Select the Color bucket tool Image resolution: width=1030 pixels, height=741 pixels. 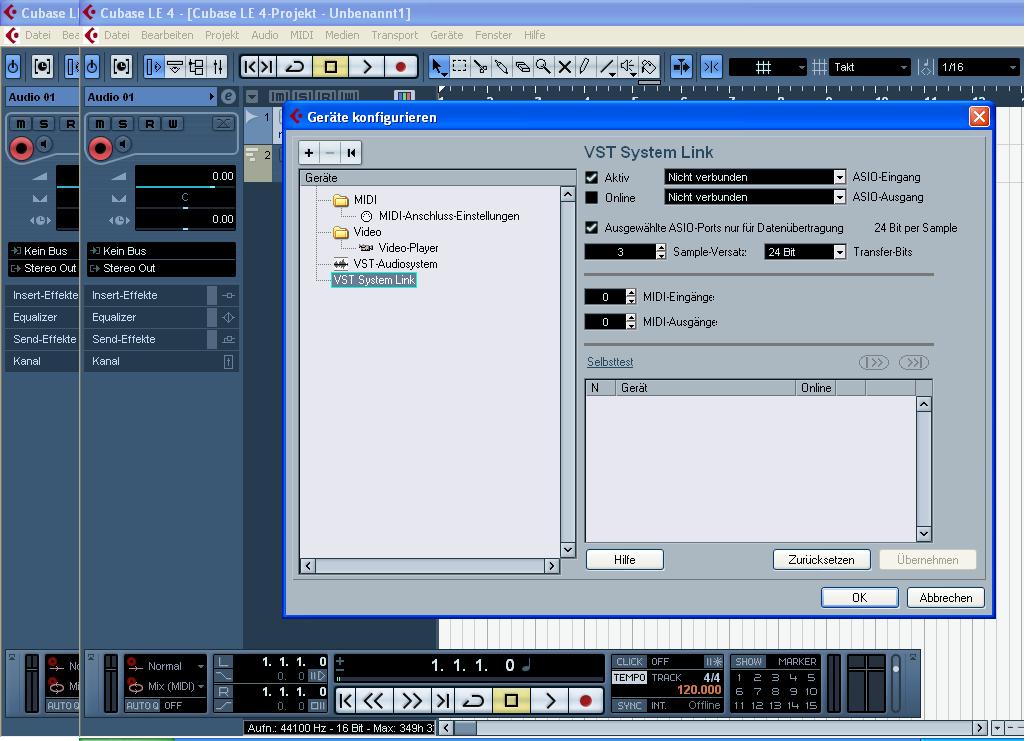(x=649, y=66)
